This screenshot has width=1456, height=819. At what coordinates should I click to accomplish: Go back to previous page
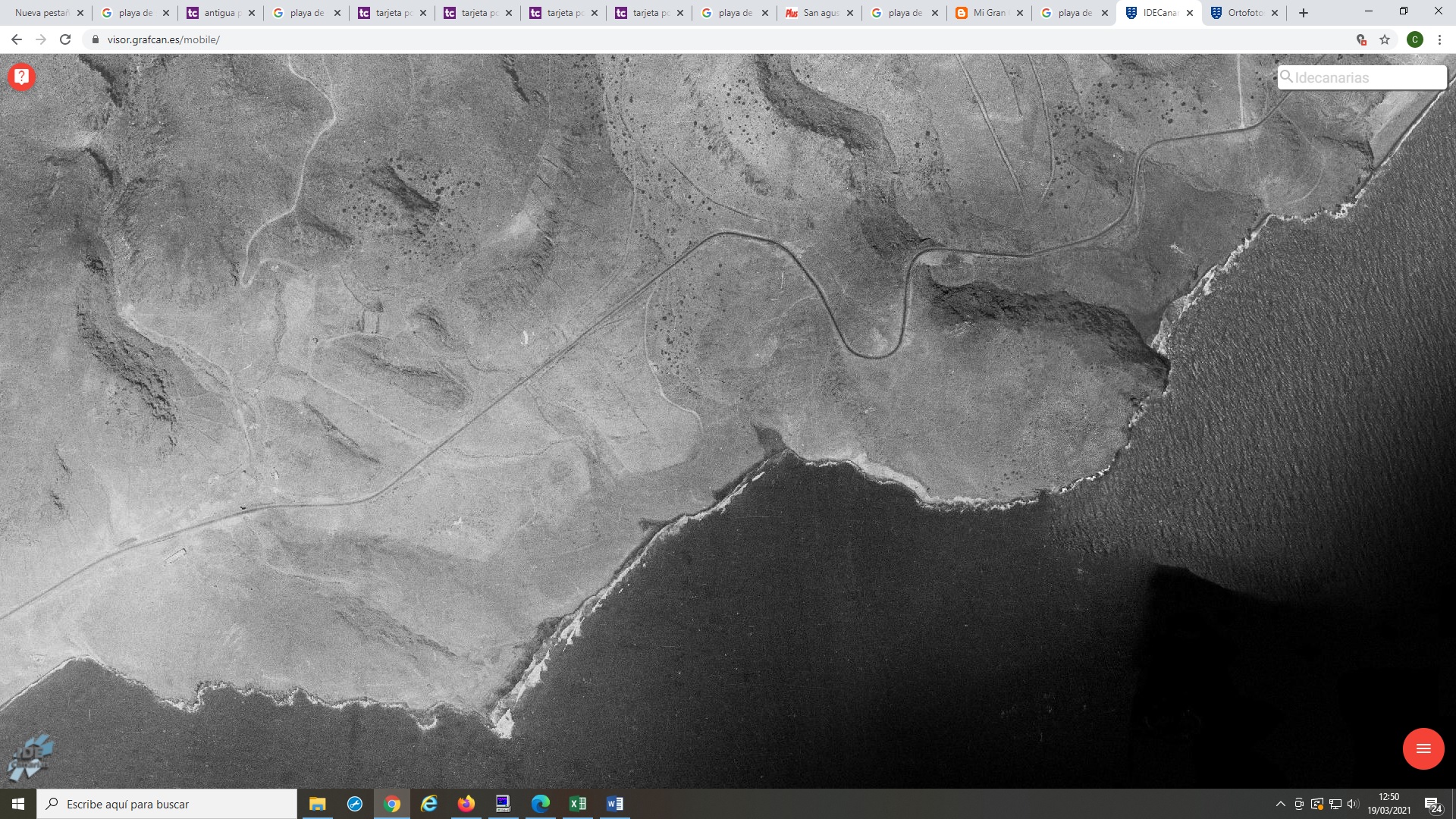pyautogui.click(x=17, y=39)
